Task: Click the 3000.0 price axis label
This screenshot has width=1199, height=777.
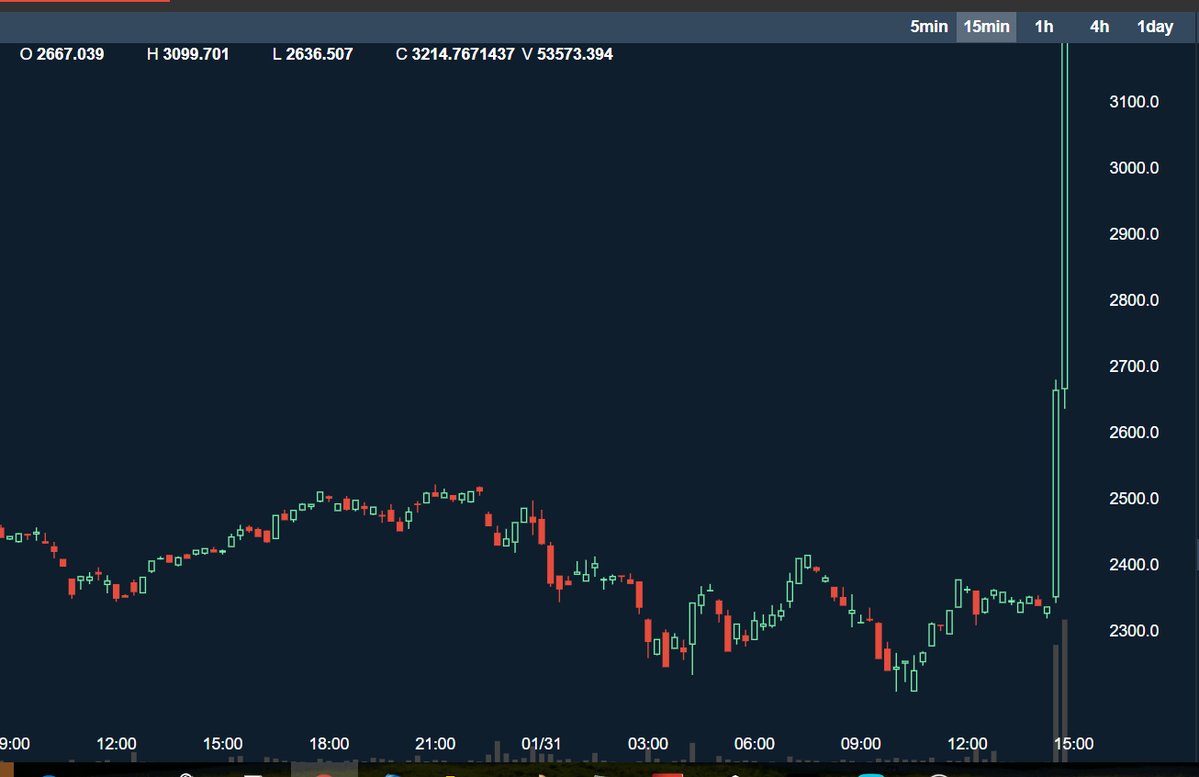Action: coord(1134,167)
